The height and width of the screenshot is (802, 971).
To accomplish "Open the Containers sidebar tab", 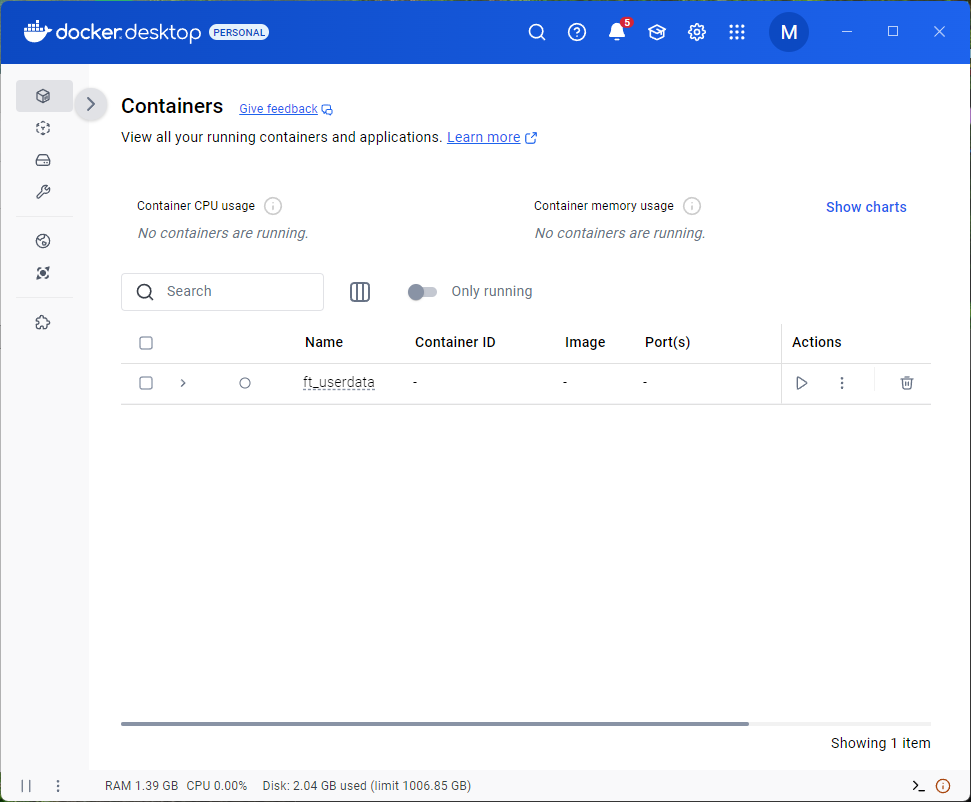I will pyautogui.click(x=43, y=96).
